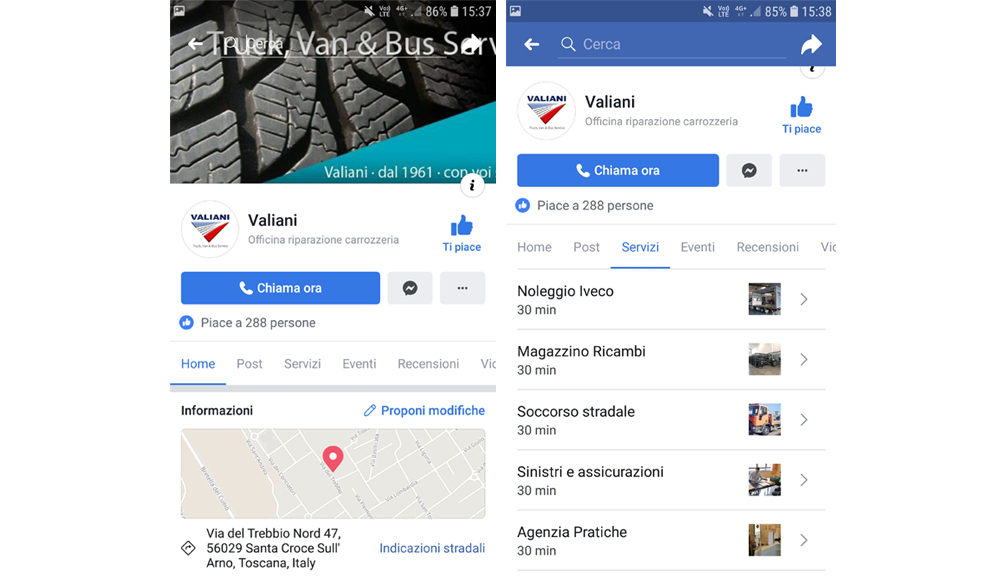Tap the red map location pin
The image size is (1000, 580).
coord(332,458)
